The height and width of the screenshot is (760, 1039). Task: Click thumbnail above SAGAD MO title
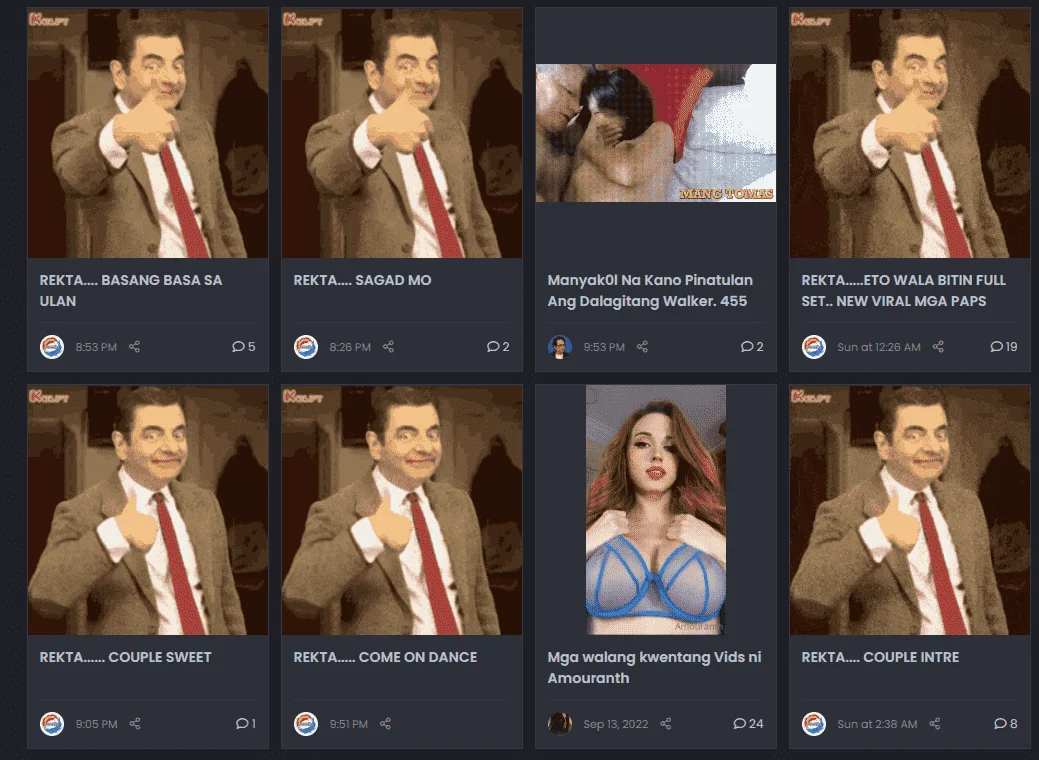(402, 133)
